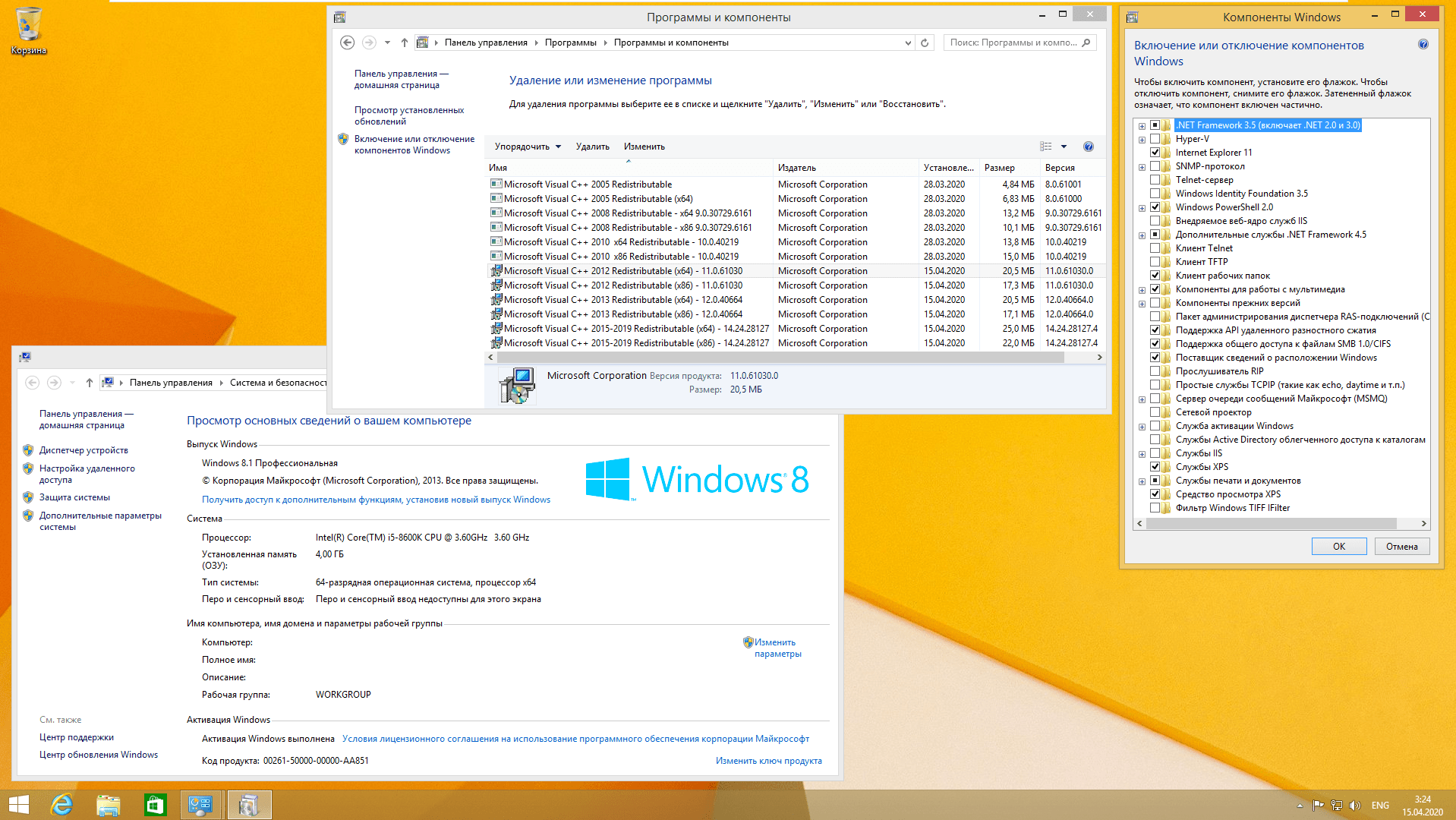Sort by the Издатель column header
This screenshot has height=820, width=1456.
pos(846,168)
